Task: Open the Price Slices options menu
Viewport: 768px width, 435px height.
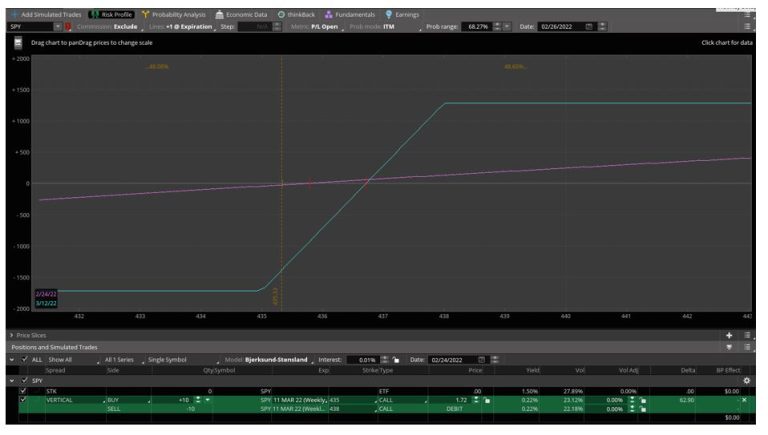Action: tap(747, 335)
